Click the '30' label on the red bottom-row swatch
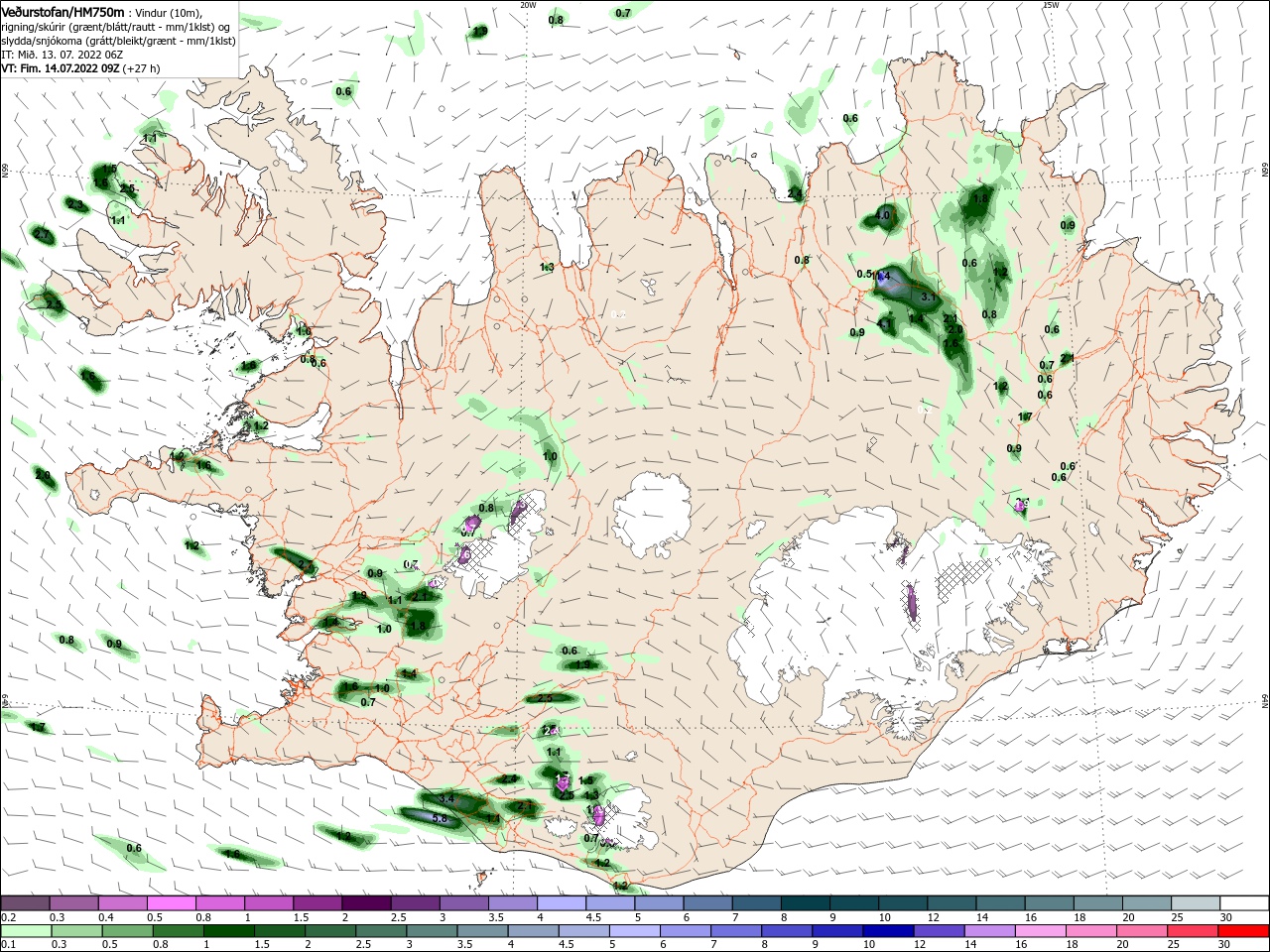This screenshot has height=952, width=1270. pyautogui.click(x=1224, y=945)
